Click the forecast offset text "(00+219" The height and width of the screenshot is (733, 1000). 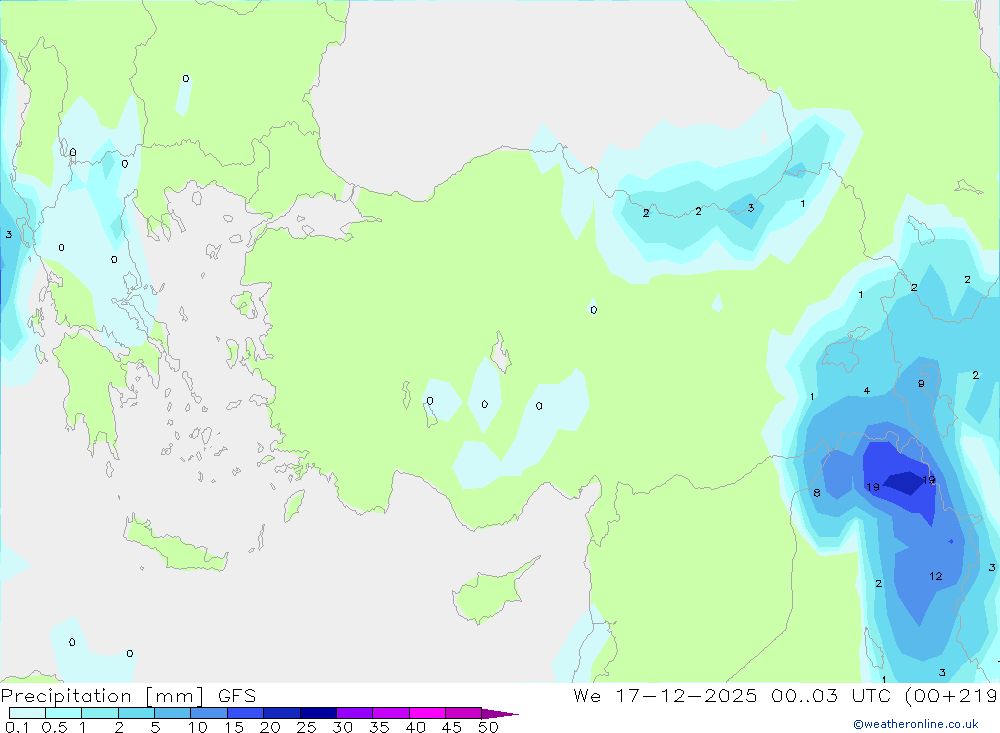pyautogui.click(x=951, y=695)
